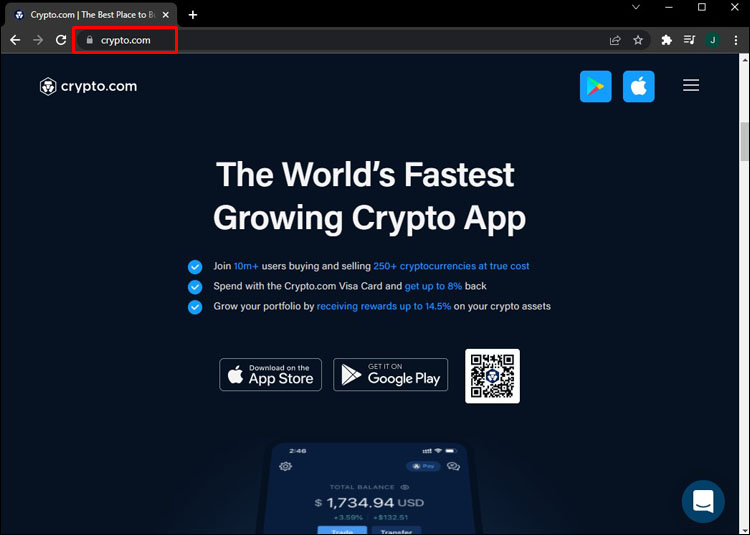Image resolution: width=750 pixels, height=535 pixels.
Task: Click The World's Fastest Growing Crypto App heading
Action: click(x=369, y=196)
